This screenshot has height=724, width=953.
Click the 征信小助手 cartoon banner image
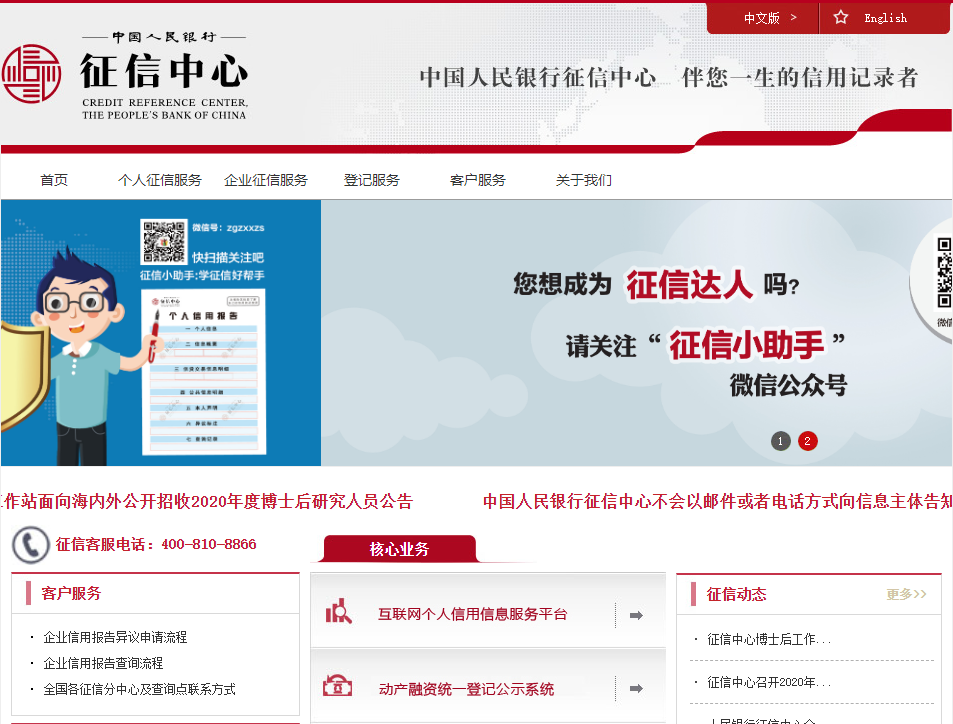(160, 333)
